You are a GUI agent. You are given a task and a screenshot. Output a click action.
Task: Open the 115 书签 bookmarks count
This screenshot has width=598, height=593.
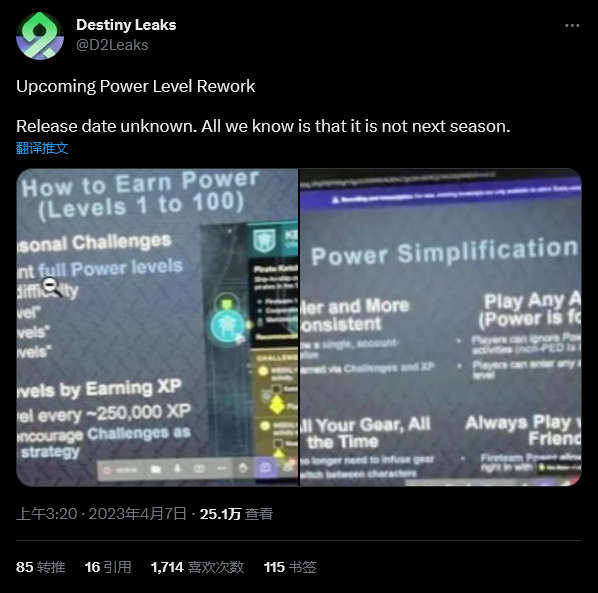point(290,567)
